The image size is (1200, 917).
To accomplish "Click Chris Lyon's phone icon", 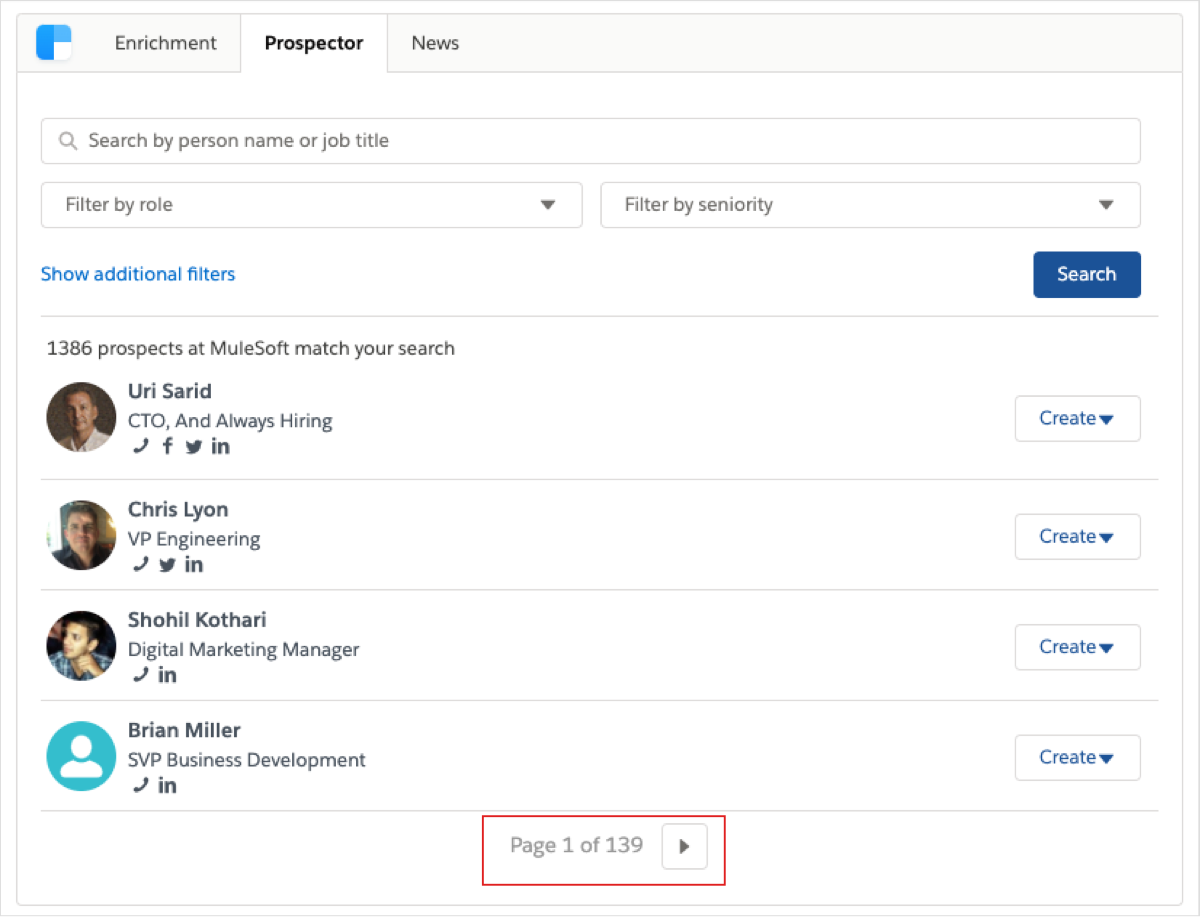I will click(141, 565).
